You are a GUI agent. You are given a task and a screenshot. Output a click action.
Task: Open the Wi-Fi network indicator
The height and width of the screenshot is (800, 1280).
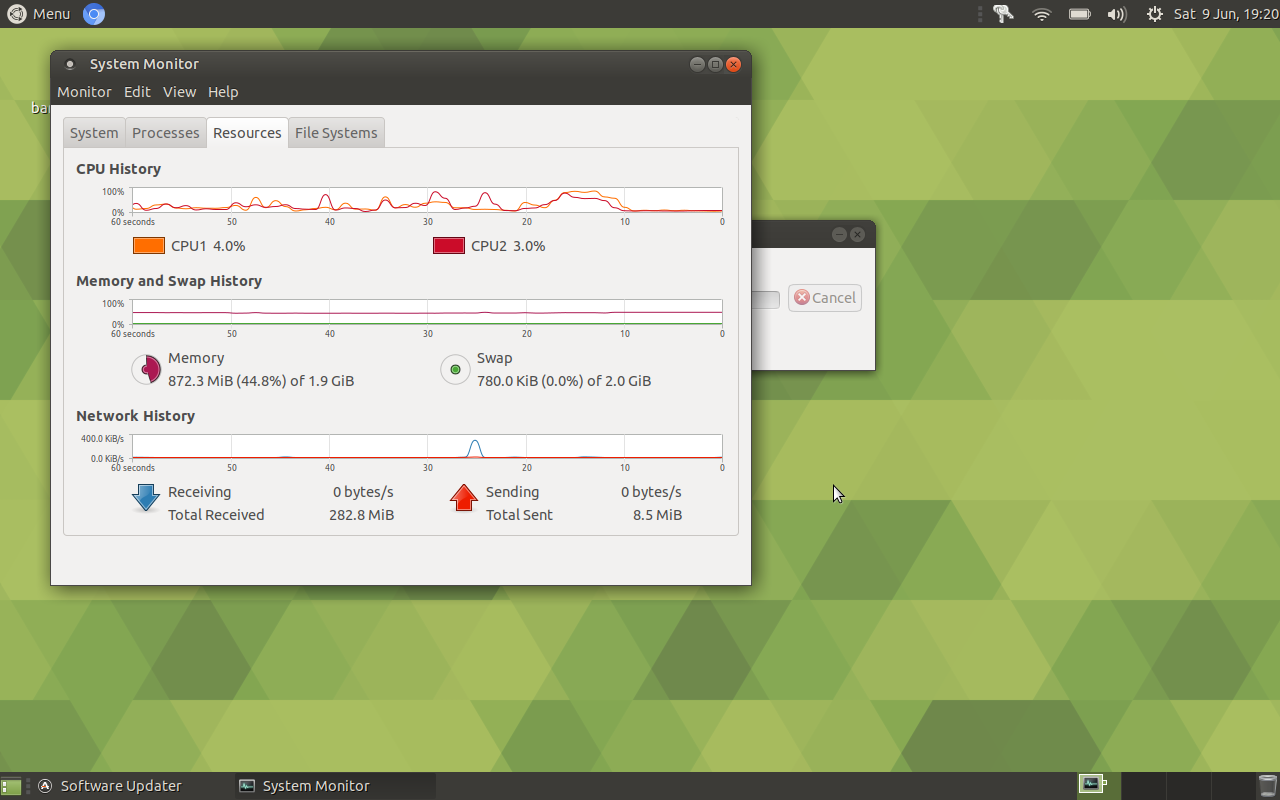(x=1042, y=14)
